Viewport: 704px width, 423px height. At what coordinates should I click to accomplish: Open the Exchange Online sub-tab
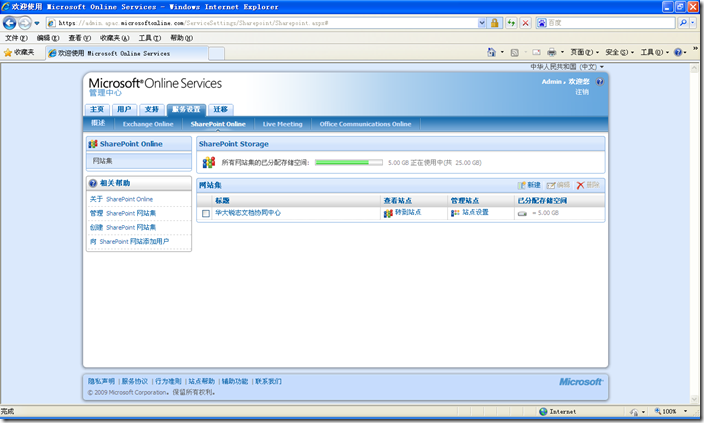coord(148,124)
